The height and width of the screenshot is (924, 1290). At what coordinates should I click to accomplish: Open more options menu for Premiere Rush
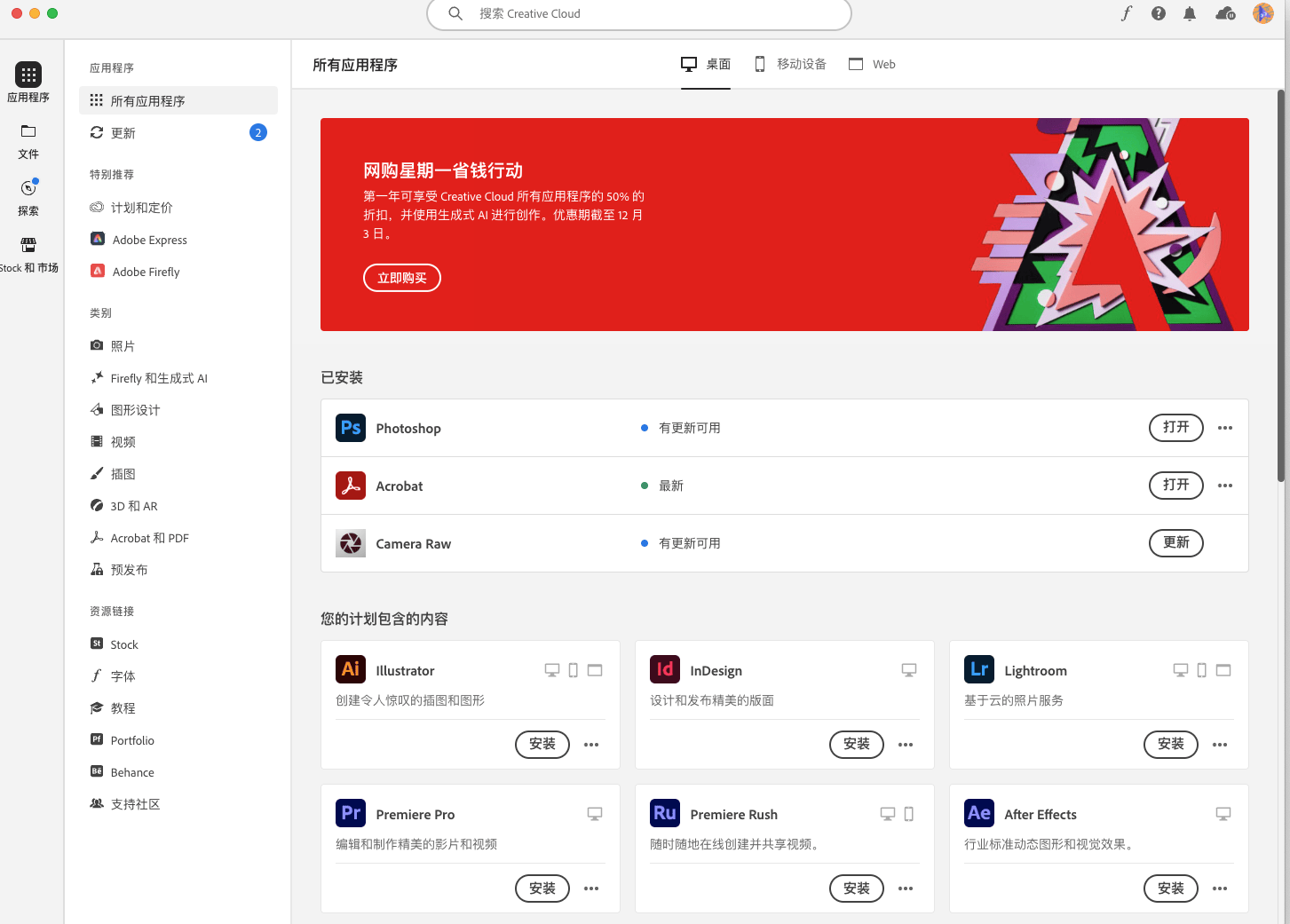coord(906,888)
